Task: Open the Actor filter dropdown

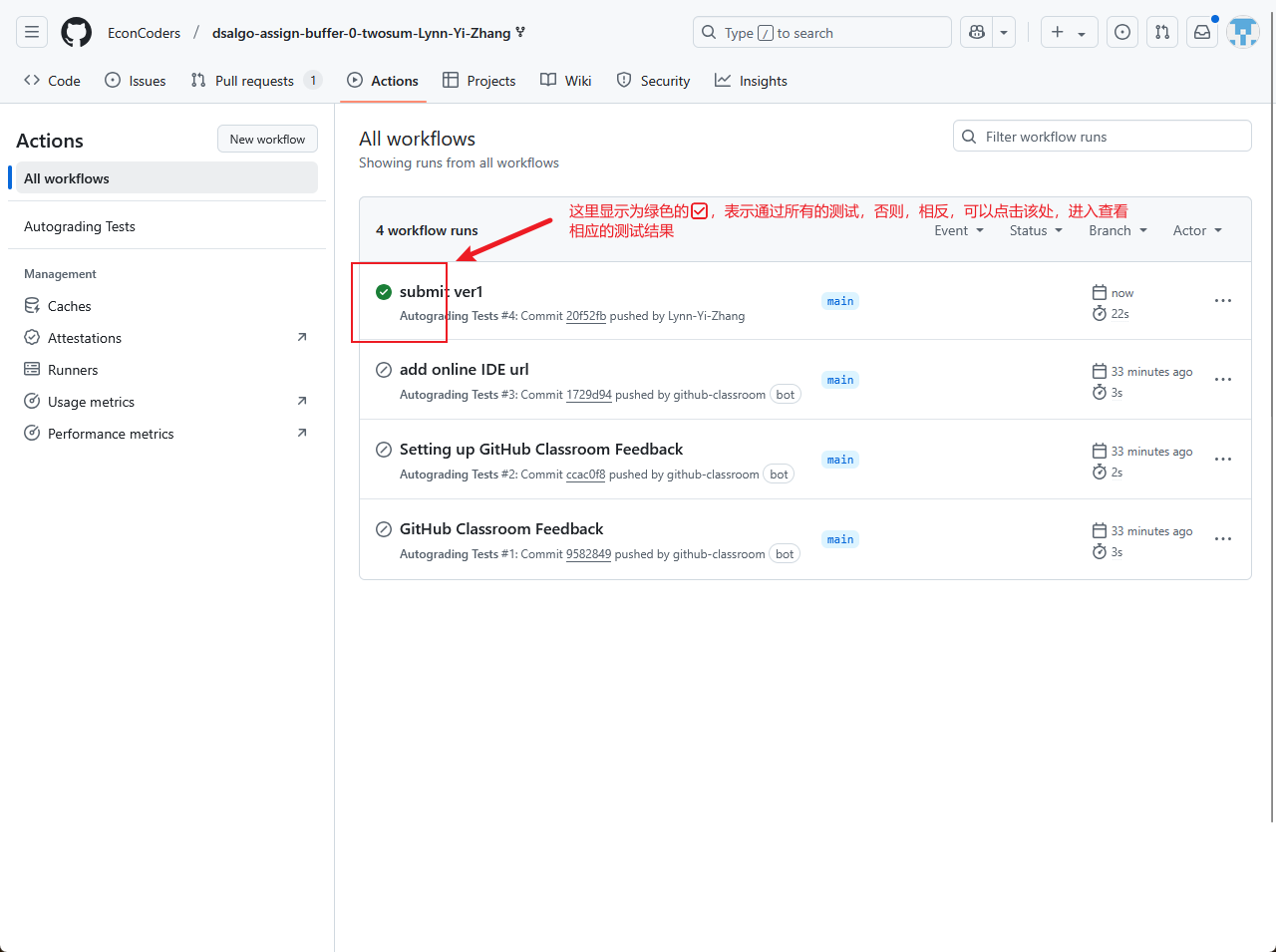Action: (1196, 230)
